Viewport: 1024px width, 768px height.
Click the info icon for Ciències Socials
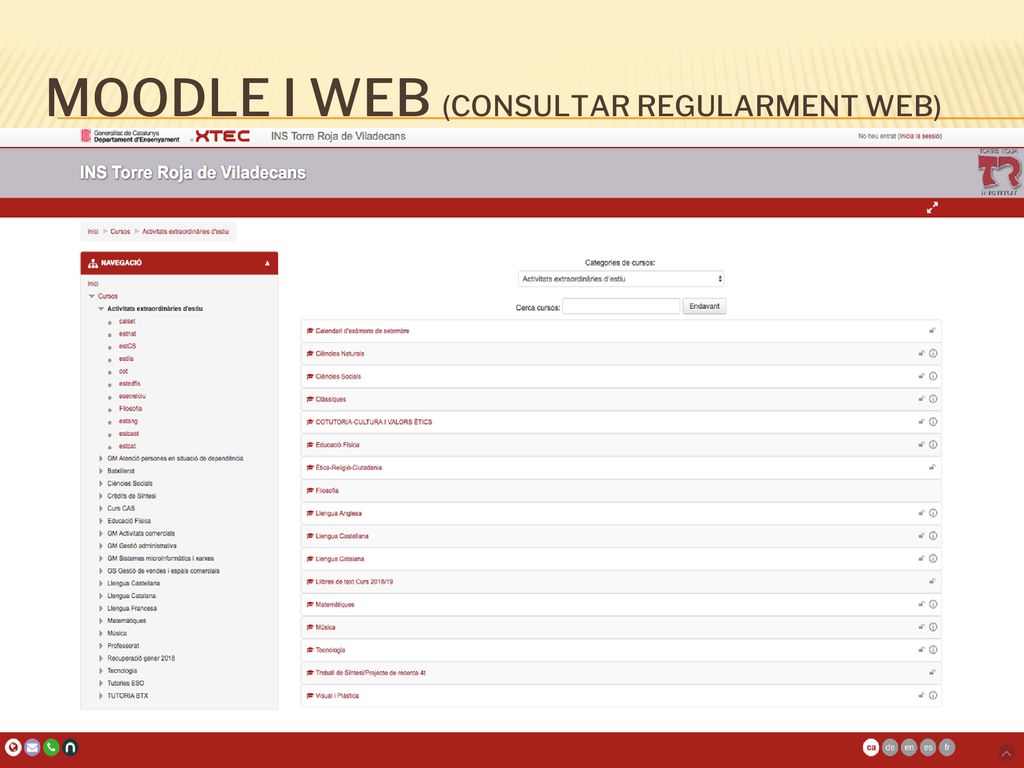(933, 376)
